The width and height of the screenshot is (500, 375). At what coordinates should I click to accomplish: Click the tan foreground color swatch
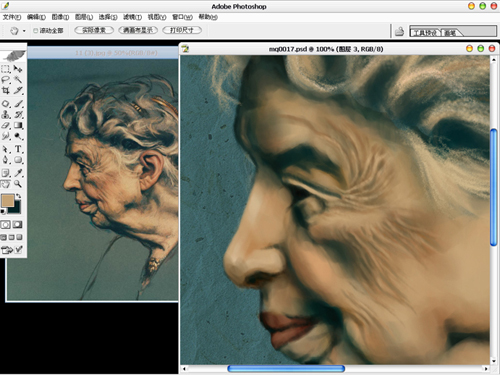8,200
